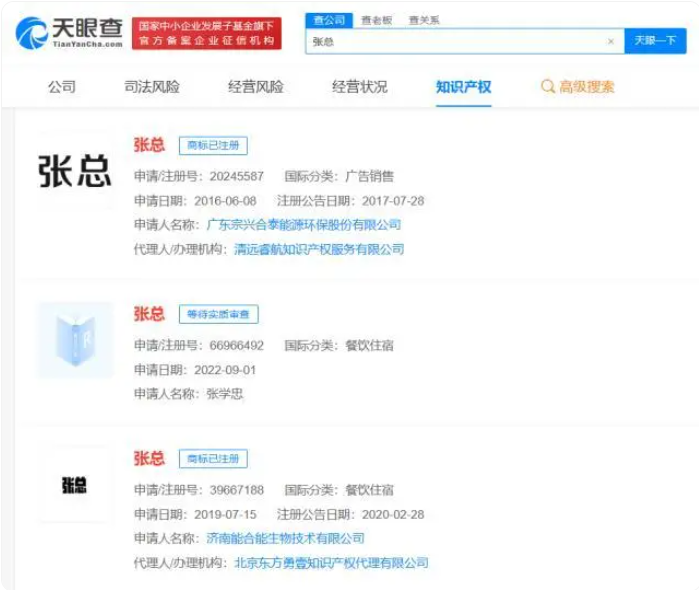Image resolution: width=699 pixels, height=590 pixels.
Task: Open the 经营状况 tab
Action: pyautogui.click(x=359, y=87)
